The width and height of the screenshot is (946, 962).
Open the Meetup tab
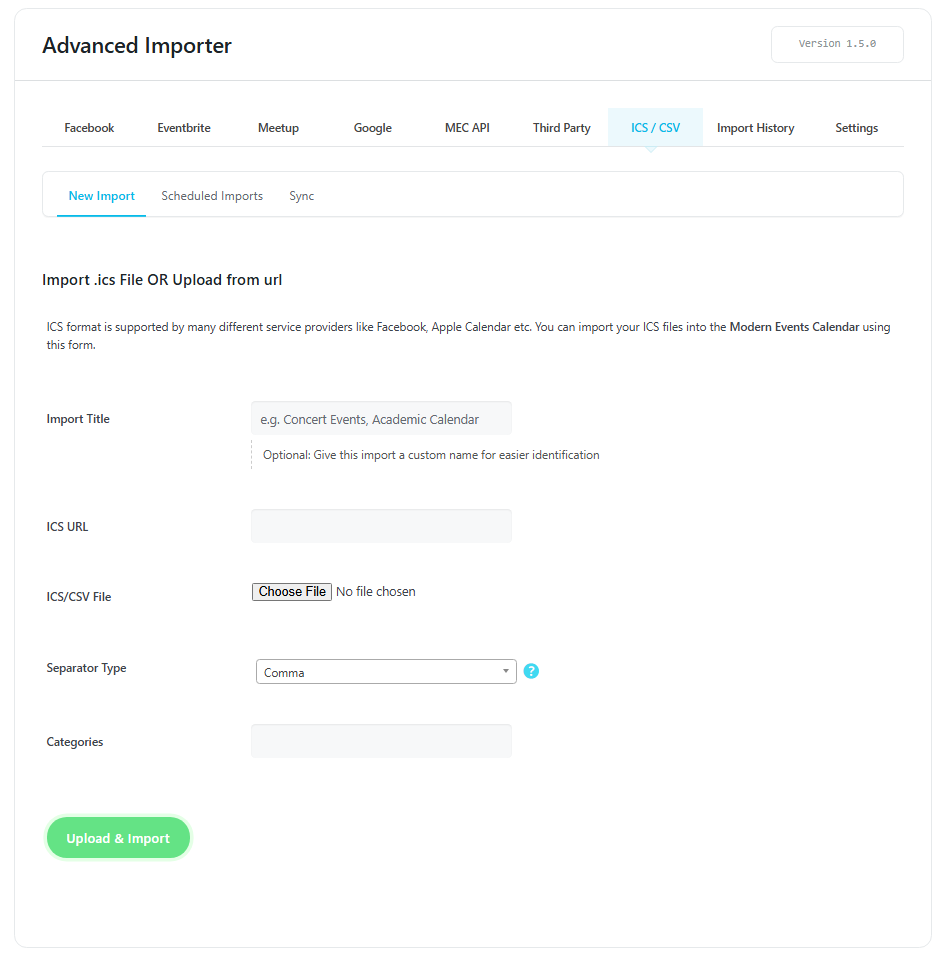(278, 128)
